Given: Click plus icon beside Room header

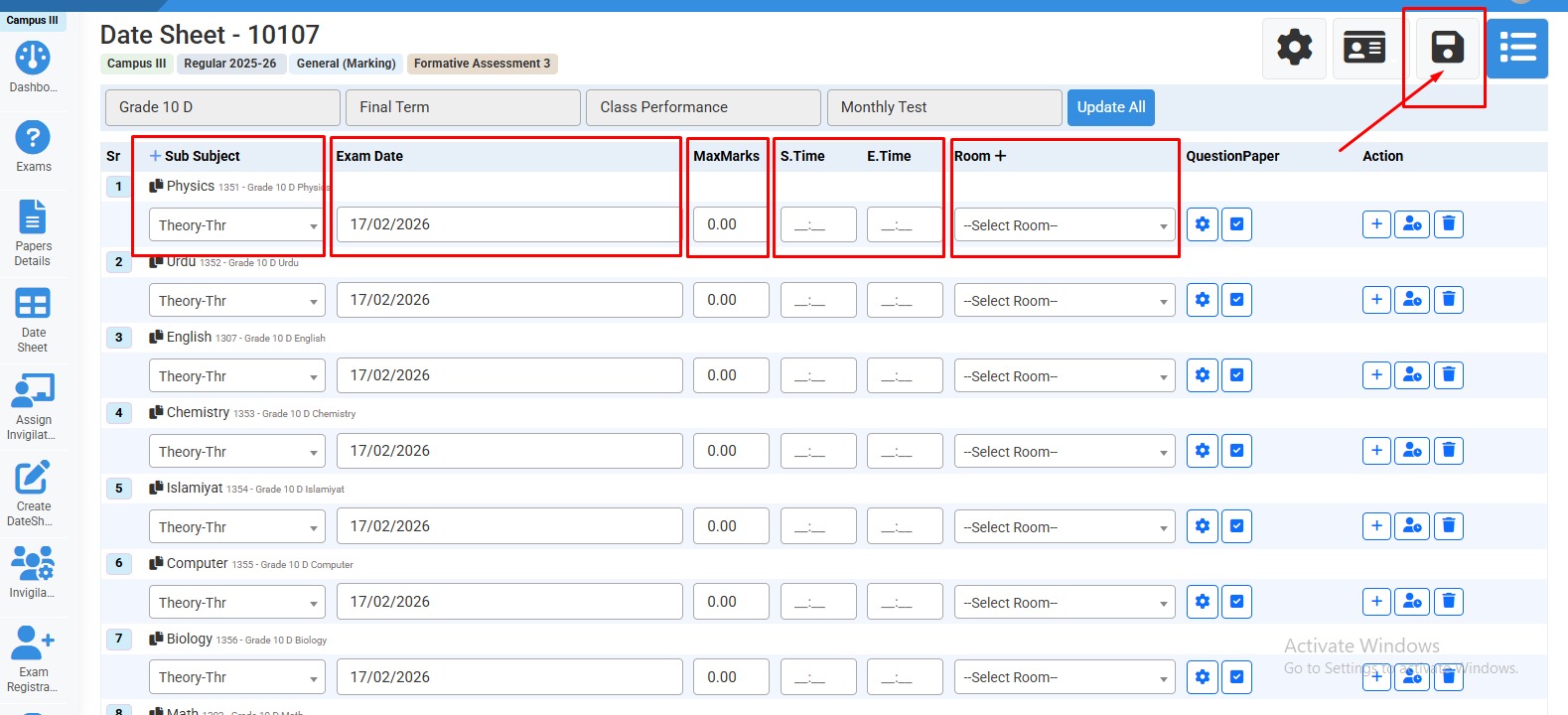Looking at the screenshot, I should click(x=1000, y=156).
